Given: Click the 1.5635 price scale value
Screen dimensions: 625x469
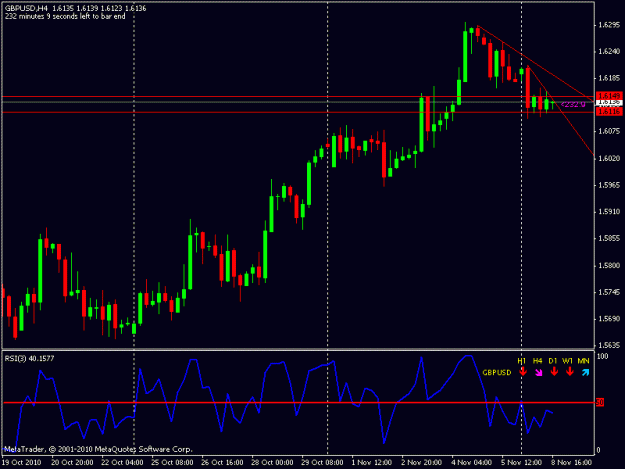Looking at the screenshot, I should point(609,345).
